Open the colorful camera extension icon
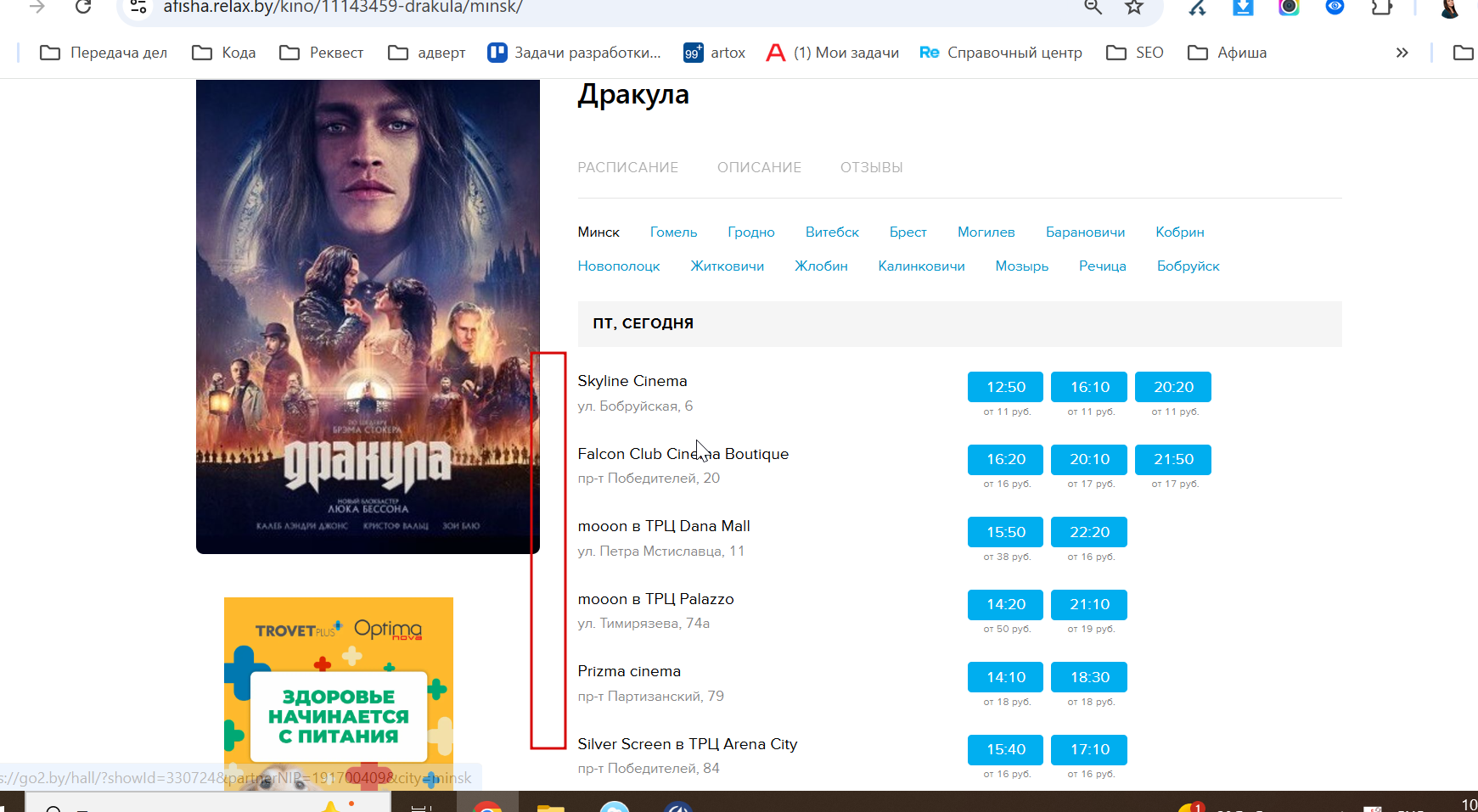Image resolution: width=1478 pixels, height=812 pixels. (x=1289, y=8)
